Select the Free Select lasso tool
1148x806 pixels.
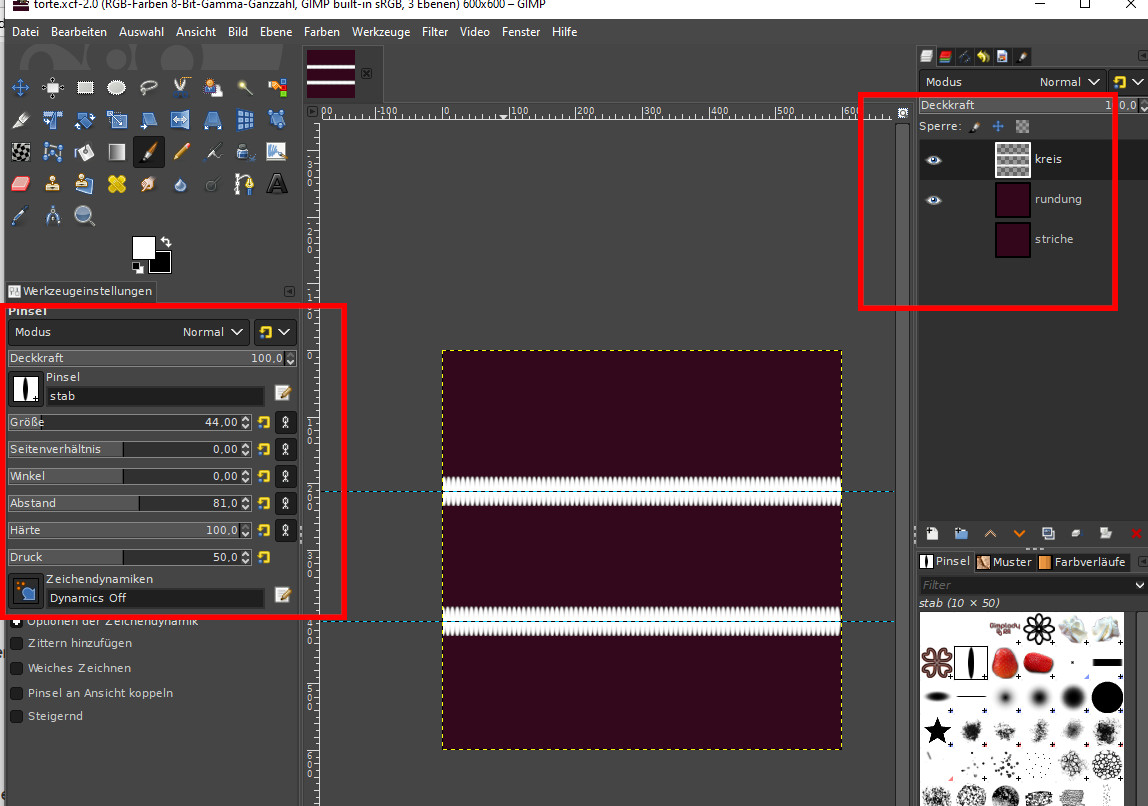(149, 88)
